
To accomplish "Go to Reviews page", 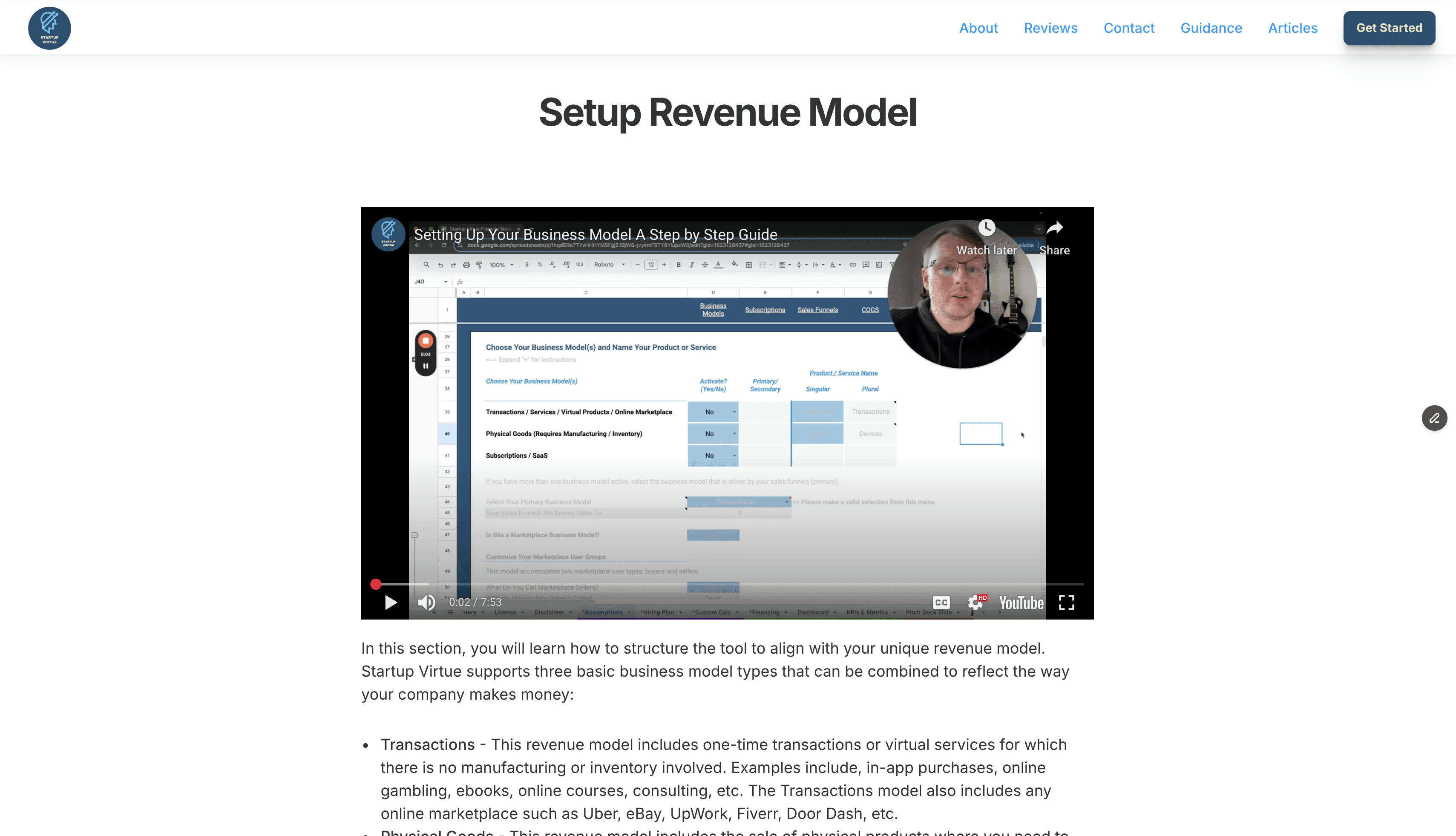I will (x=1050, y=28).
